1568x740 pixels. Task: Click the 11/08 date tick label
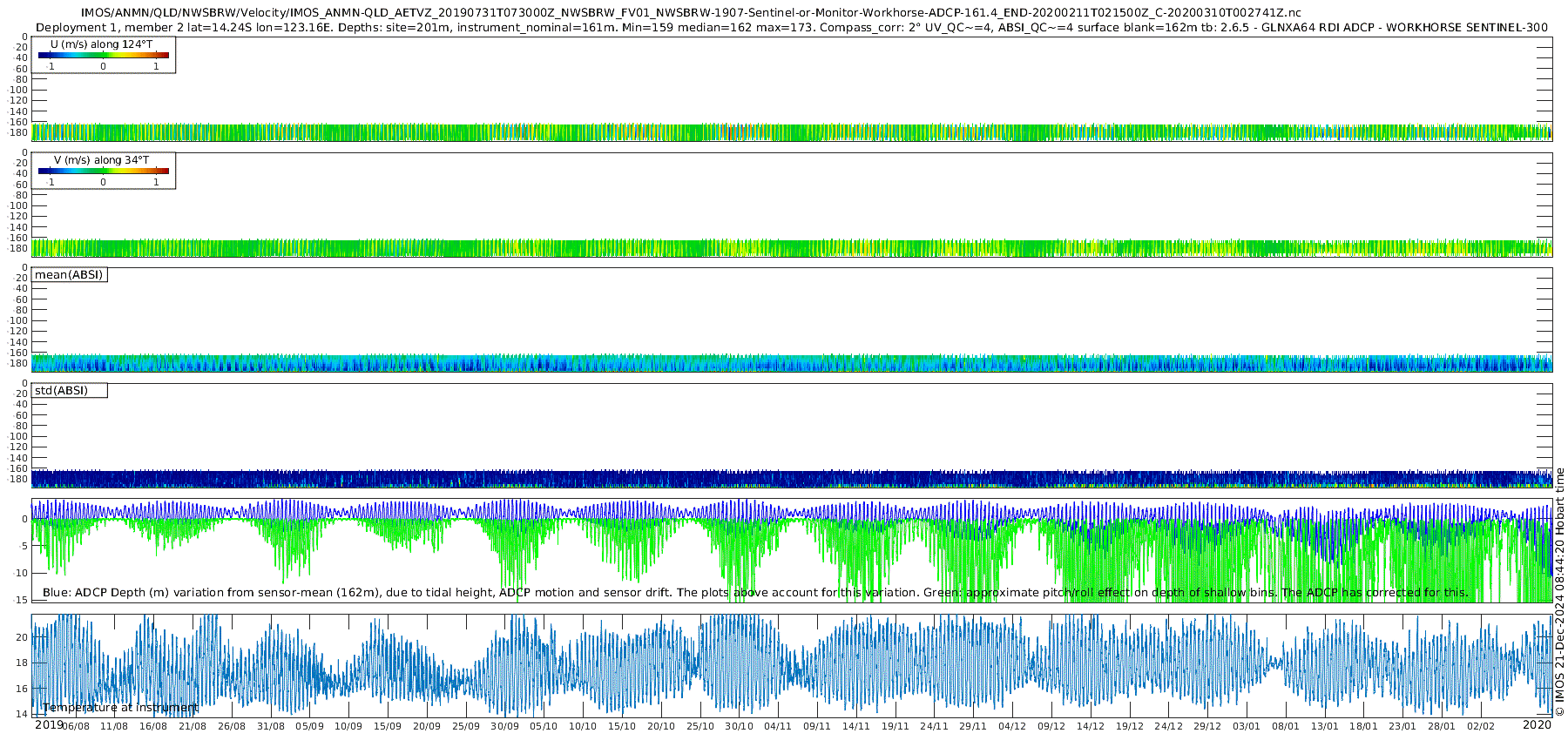[x=114, y=726]
